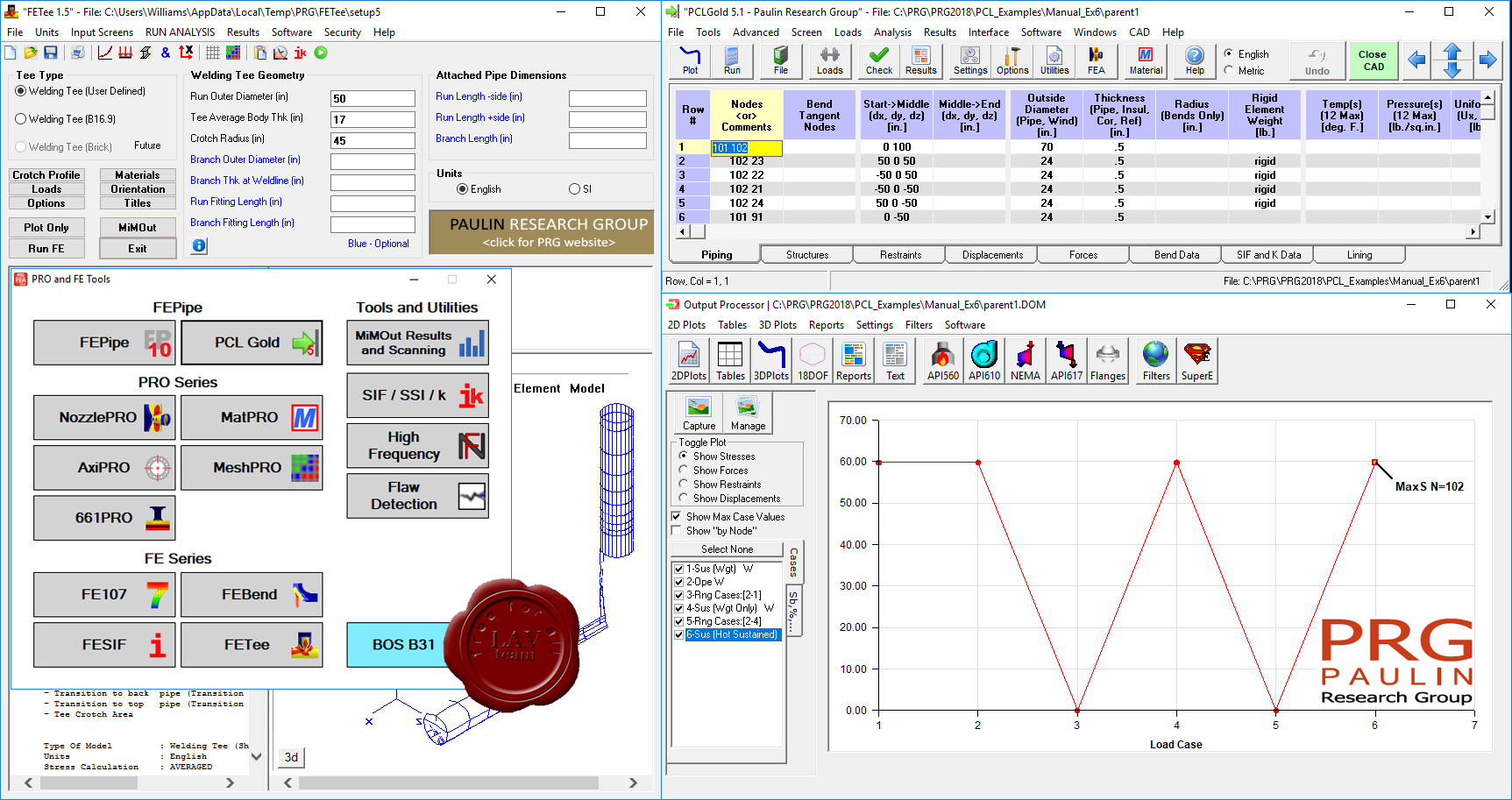Uncheck the 3-Rng Cases:[2-1] load case
The height and width of the screenshot is (800, 1512).
pyautogui.click(x=678, y=595)
